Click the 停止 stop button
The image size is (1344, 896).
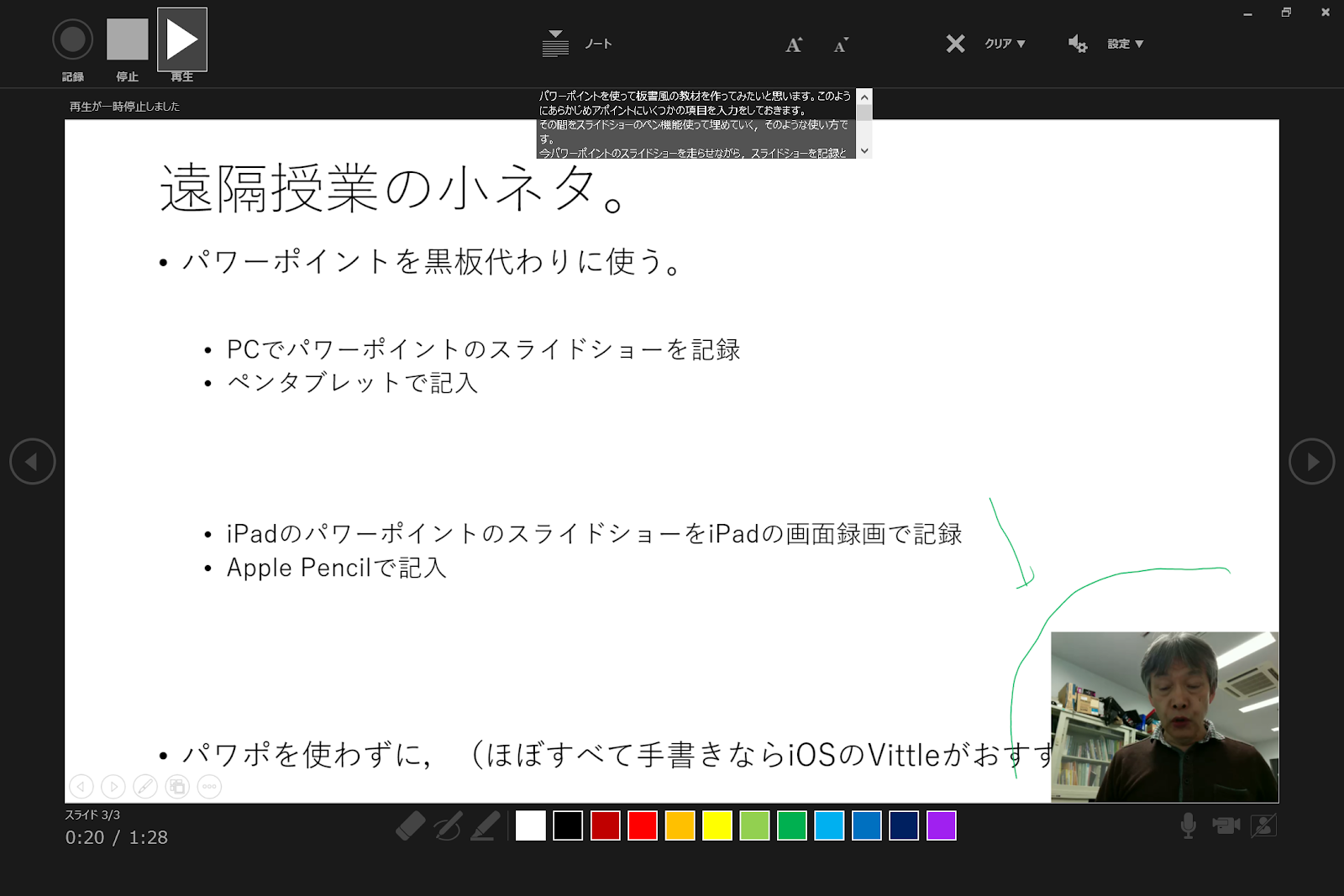click(127, 40)
